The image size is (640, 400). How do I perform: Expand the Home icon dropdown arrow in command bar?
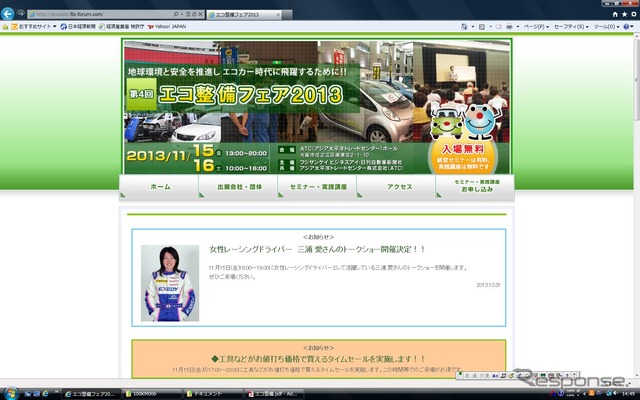point(473,27)
